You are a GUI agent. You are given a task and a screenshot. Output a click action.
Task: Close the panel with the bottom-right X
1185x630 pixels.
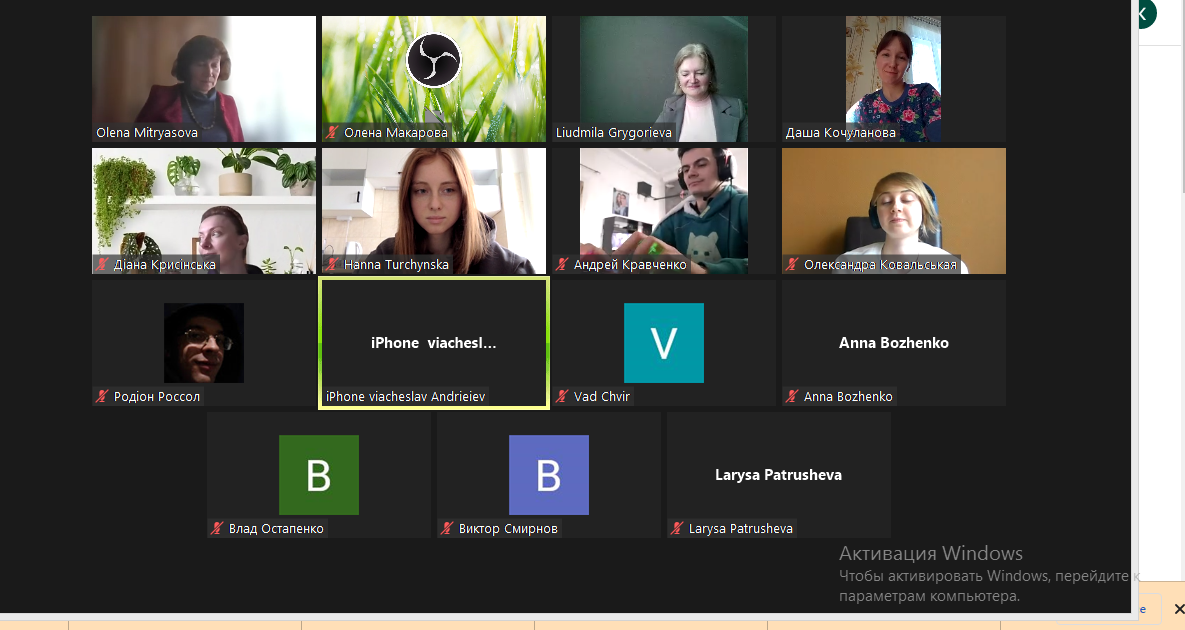[1178, 609]
